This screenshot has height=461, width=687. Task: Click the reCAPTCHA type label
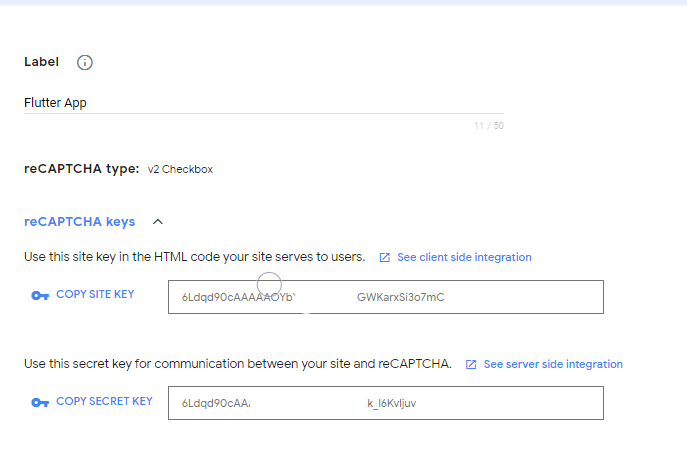click(81, 169)
